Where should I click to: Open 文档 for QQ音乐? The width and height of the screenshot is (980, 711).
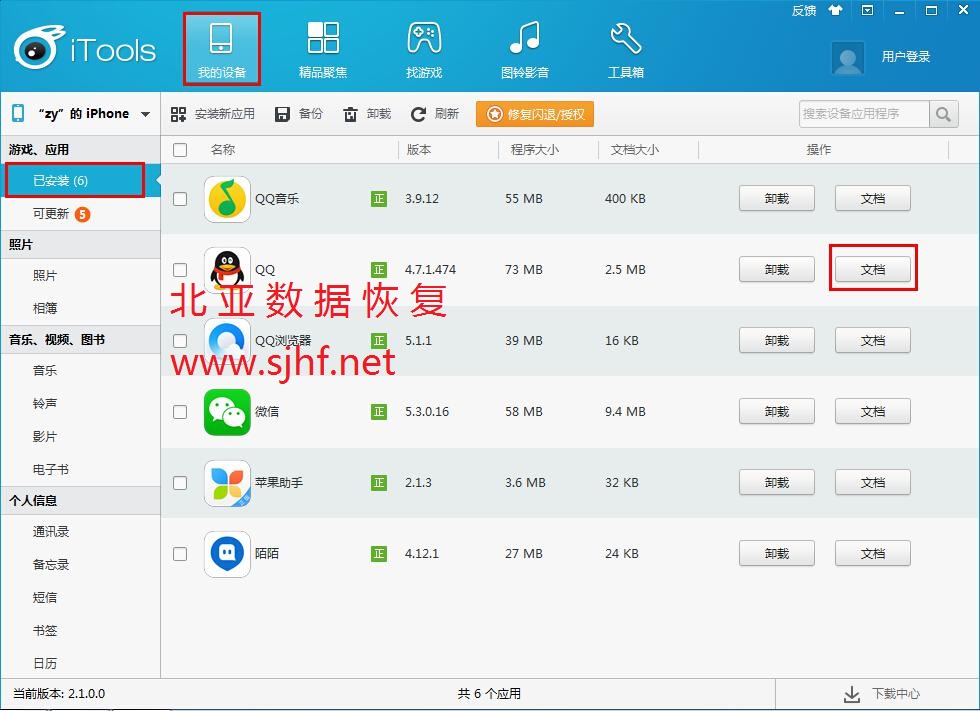point(873,199)
